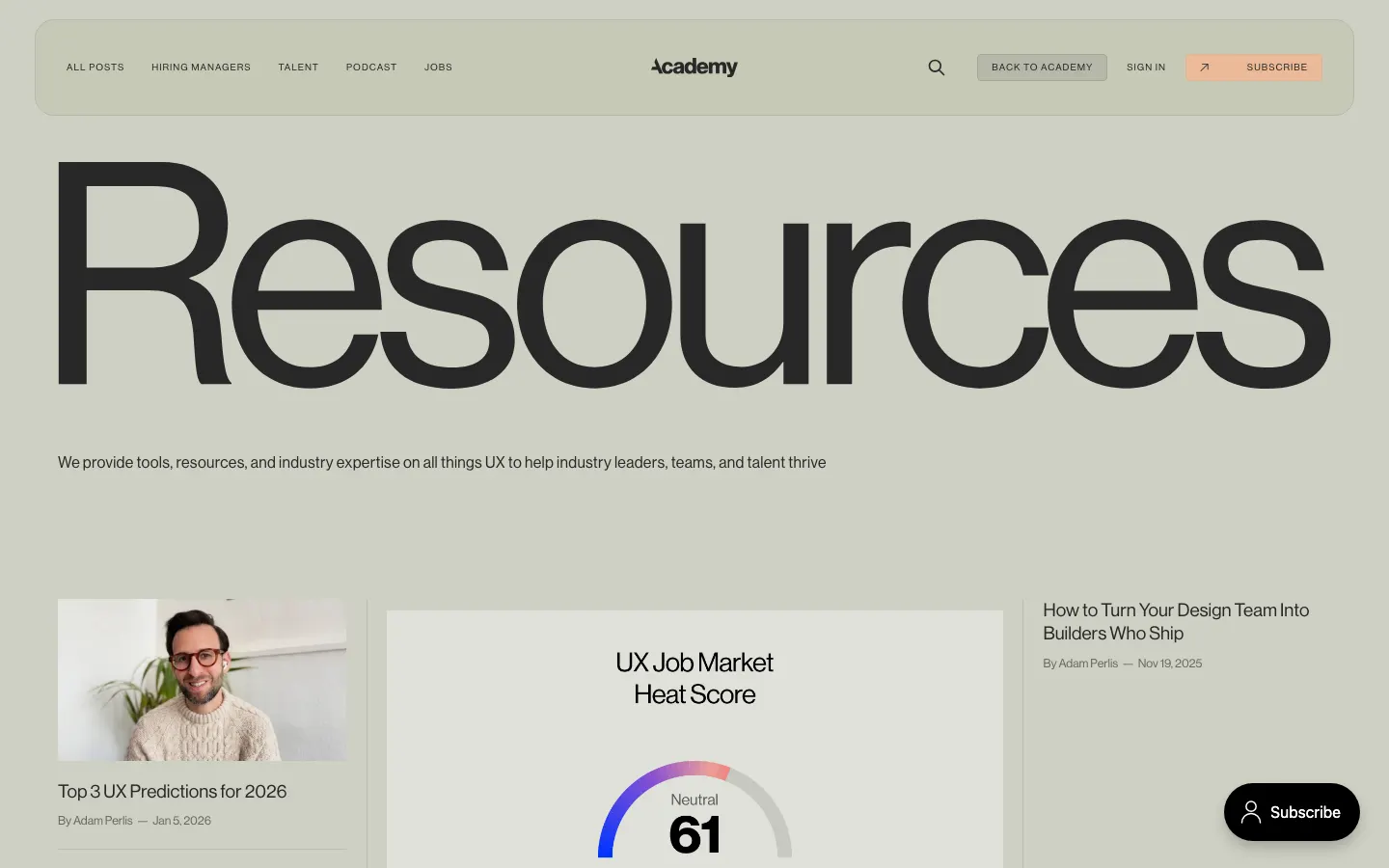Click the SIGN IN link
Image resolution: width=1389 pixels, height=868 pixels.
[1146, 68]
